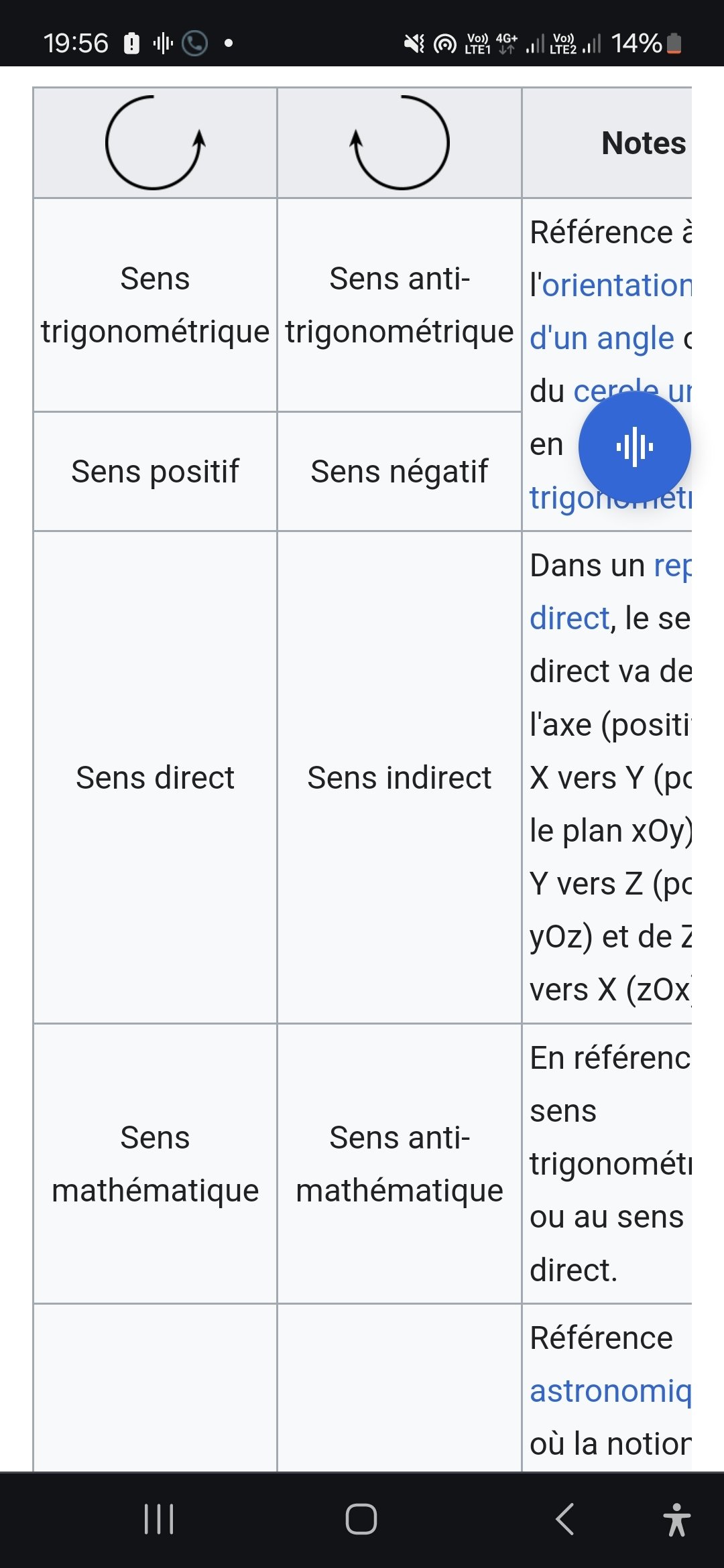
Task: Open the "d'un angle" link
Action: point(602,338)
